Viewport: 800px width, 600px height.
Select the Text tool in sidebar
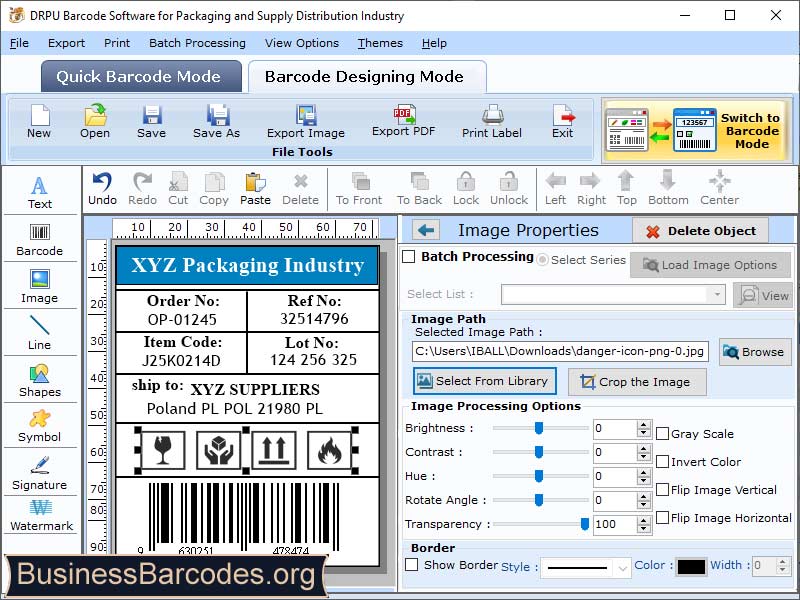coord(40,192)
